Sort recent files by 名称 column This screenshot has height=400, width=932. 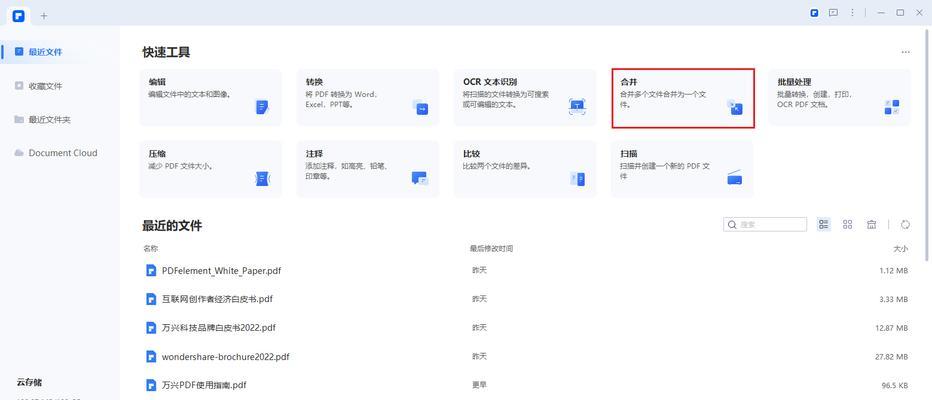click(150, 248)
